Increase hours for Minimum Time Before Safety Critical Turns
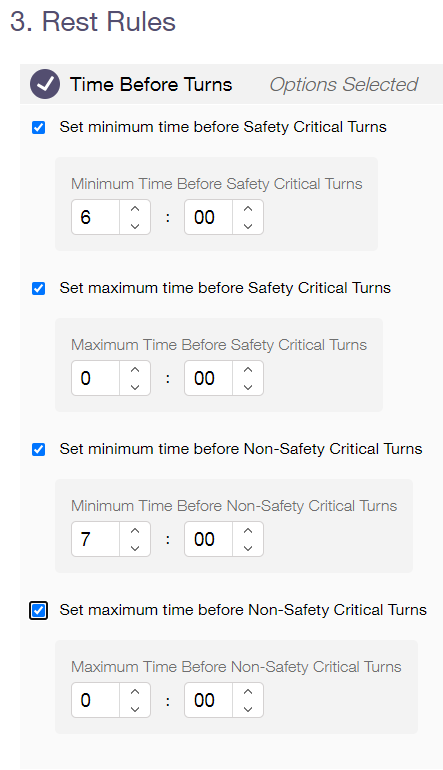 tap(135, 209)
